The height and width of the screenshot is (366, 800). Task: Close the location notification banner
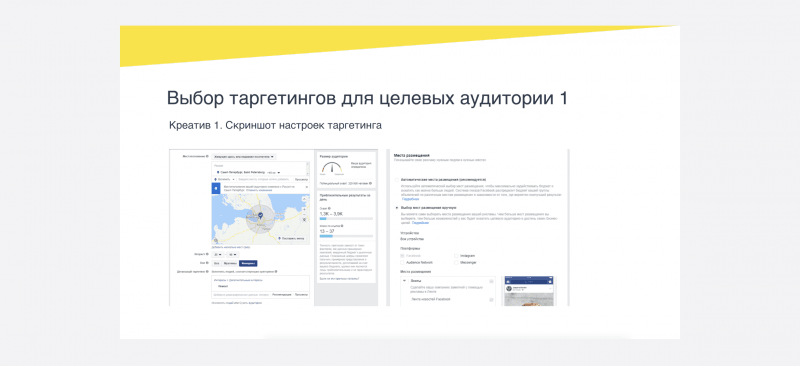(307, 187)
